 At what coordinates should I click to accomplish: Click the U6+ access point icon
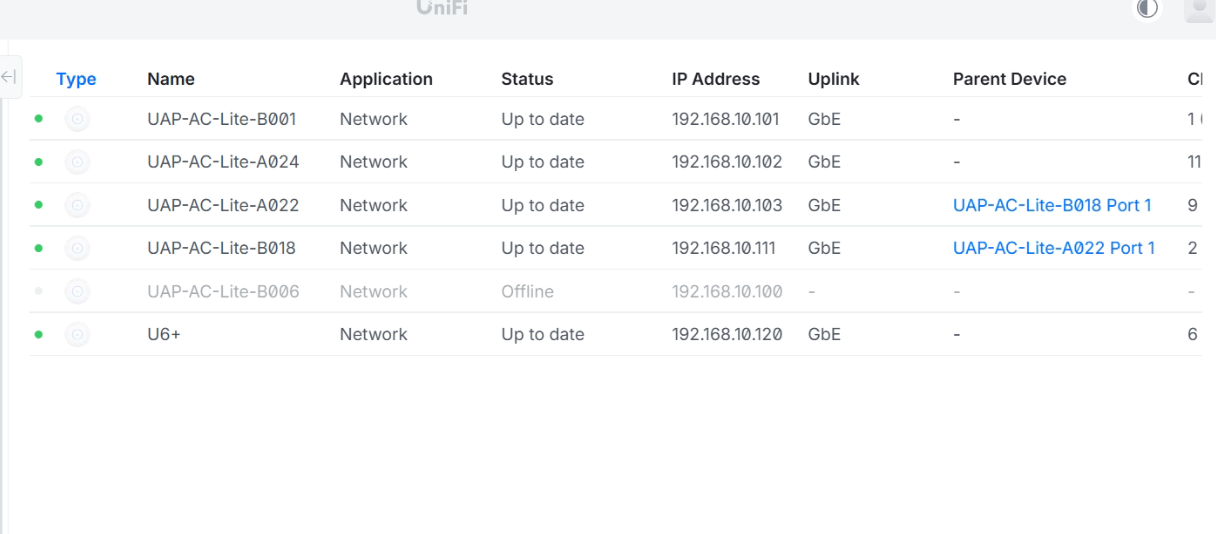click(x=77, y=335)
